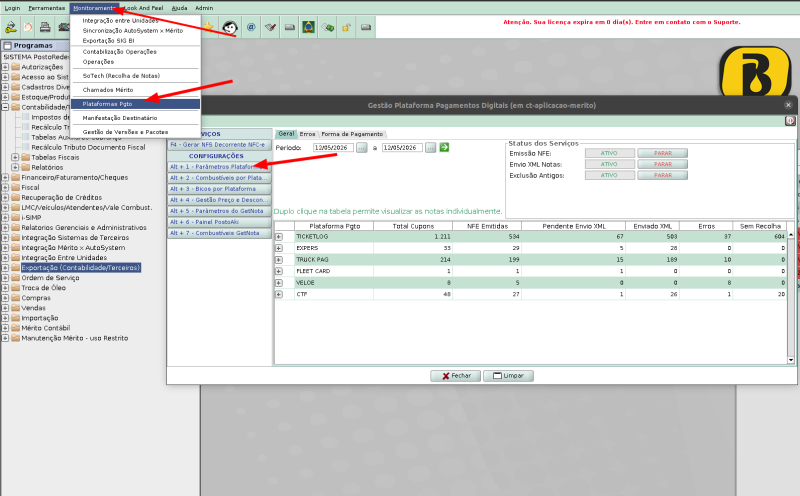Expand the FLEET CARD table row
Image resolution: width=800 pixels, height=496 pixels.
(x=279, y=271)
